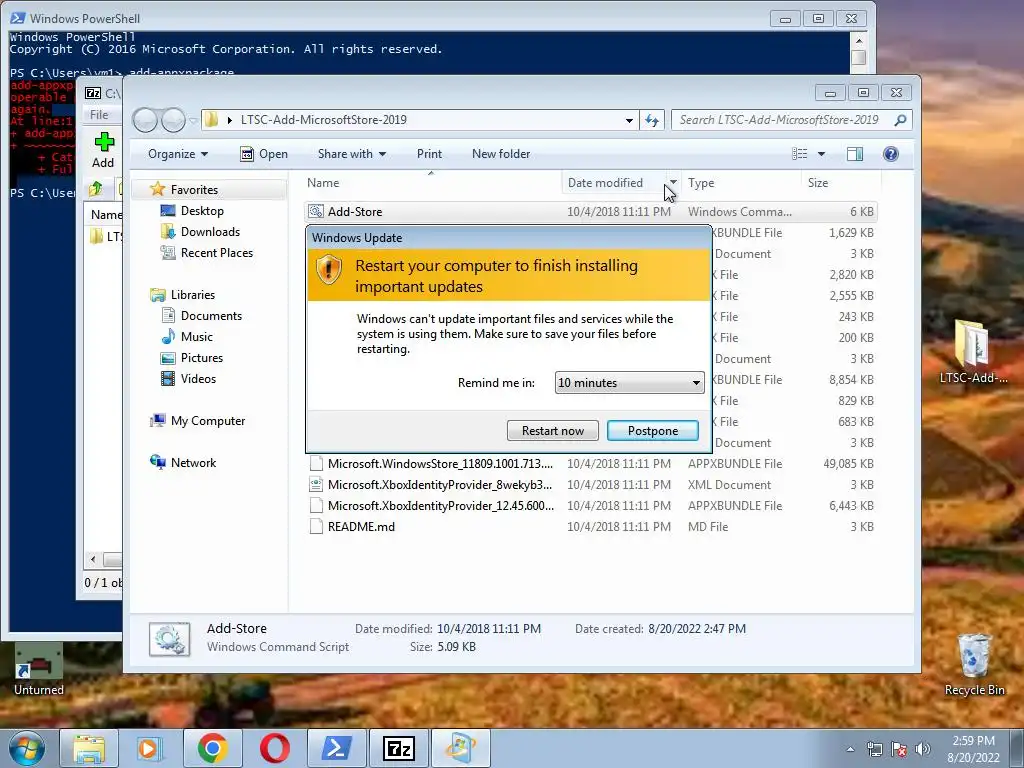
Task: Switch to 7-Zip via taskbar icon
Action: pos(398,748)
